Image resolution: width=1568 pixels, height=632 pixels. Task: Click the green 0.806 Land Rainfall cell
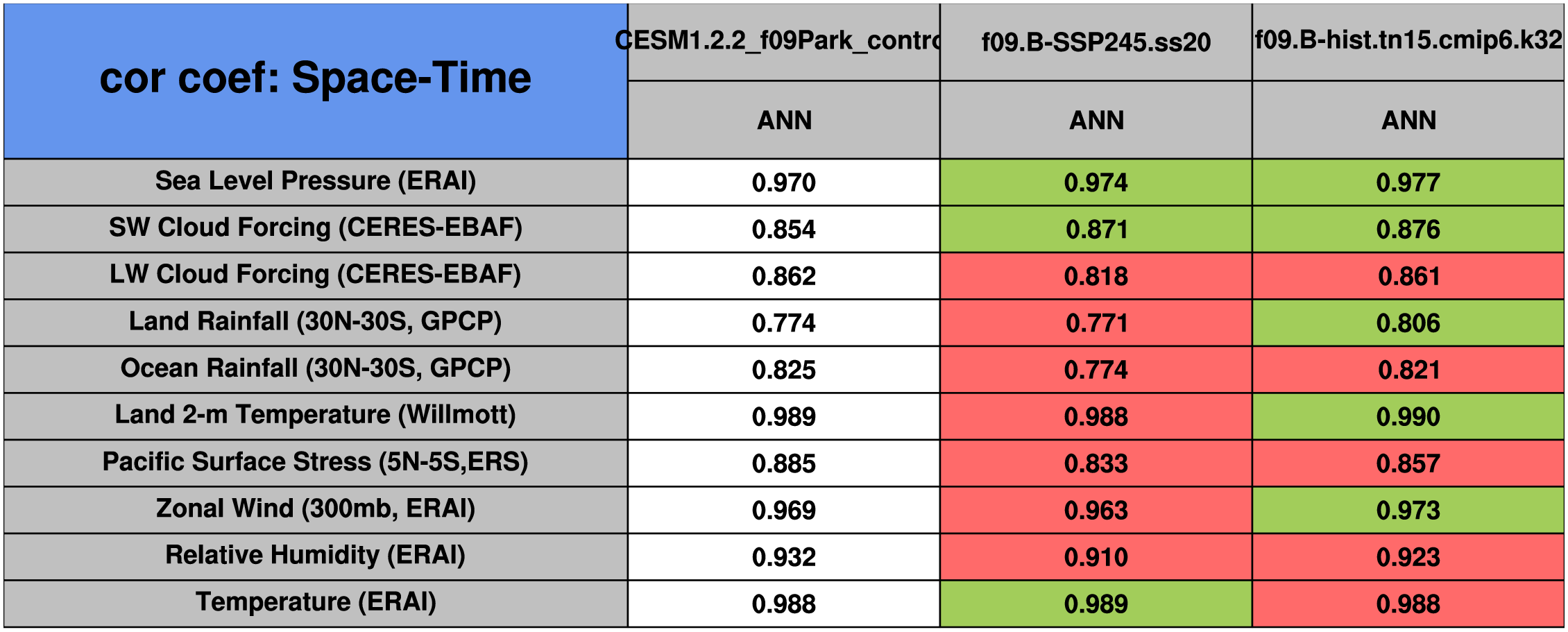[x=1408, y=323]
